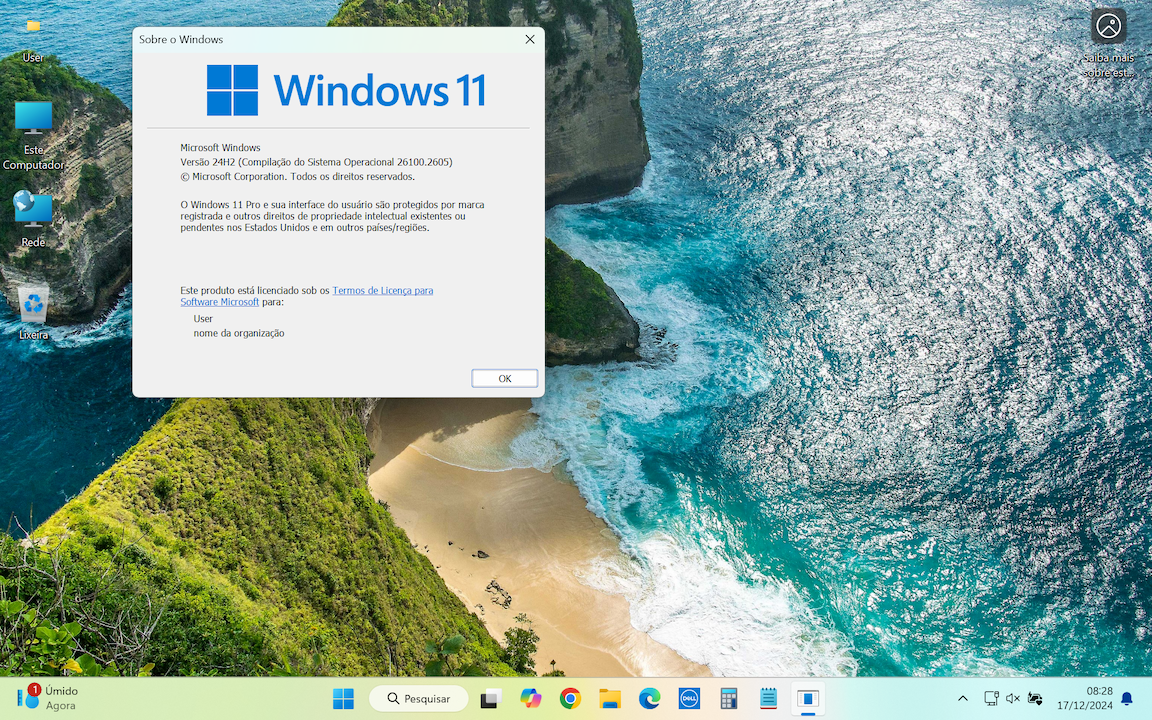The height and width of the screenshot is (720, 1152).
Task: Open File Explorer from the taskbar
Action: (610, 699)
